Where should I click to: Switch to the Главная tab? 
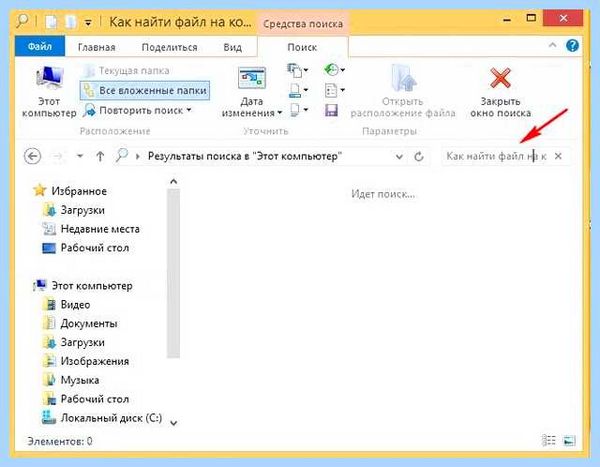click(x=96, y=47)
